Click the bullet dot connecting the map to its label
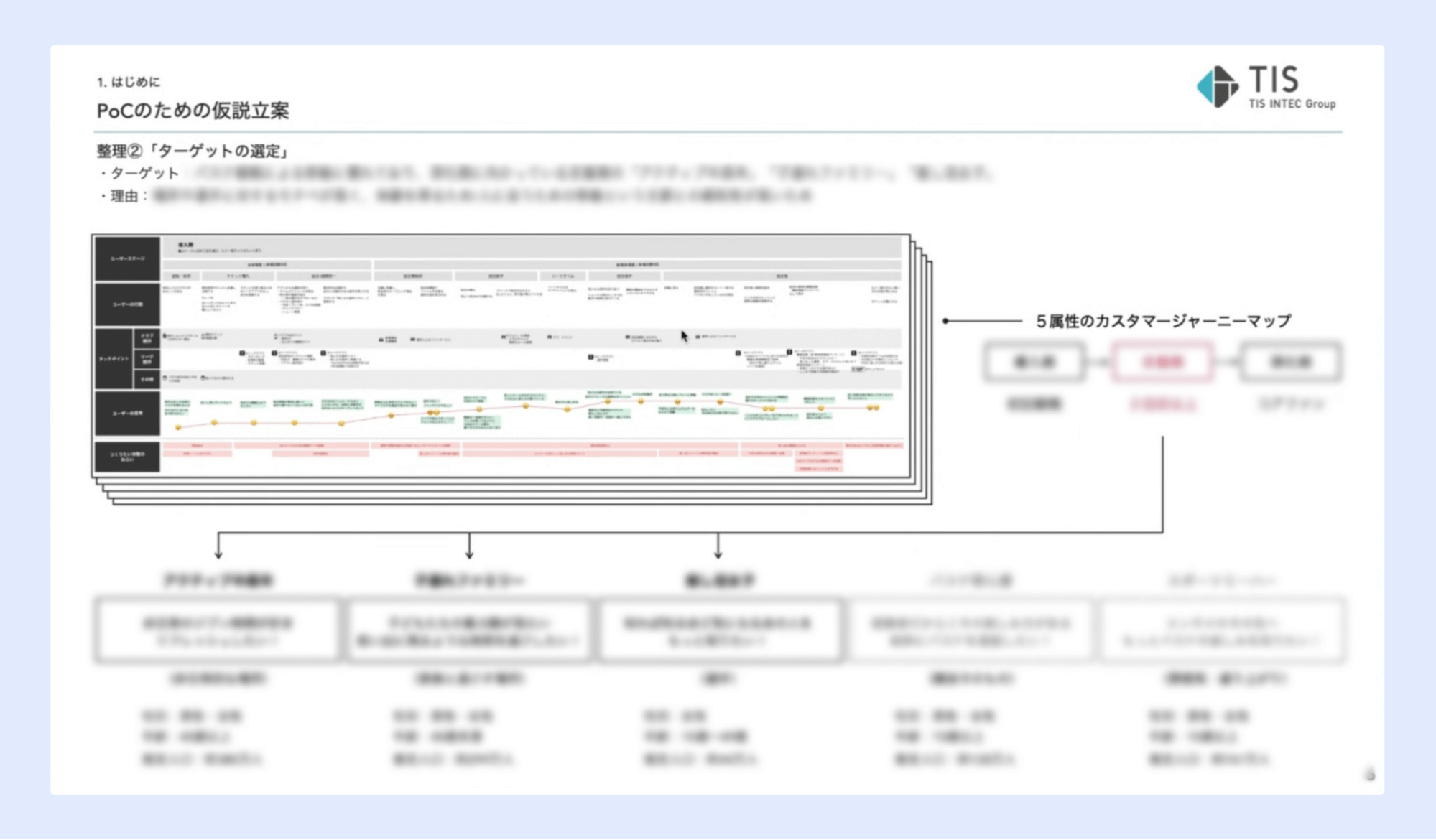This screenshot has width=1436, height=840. pos(946,322)
